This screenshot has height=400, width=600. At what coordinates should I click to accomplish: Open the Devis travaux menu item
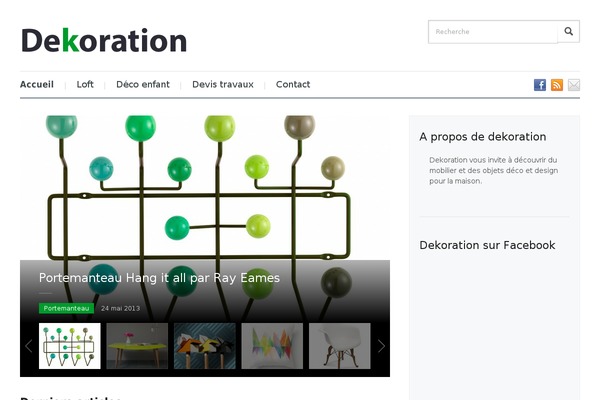223,84
